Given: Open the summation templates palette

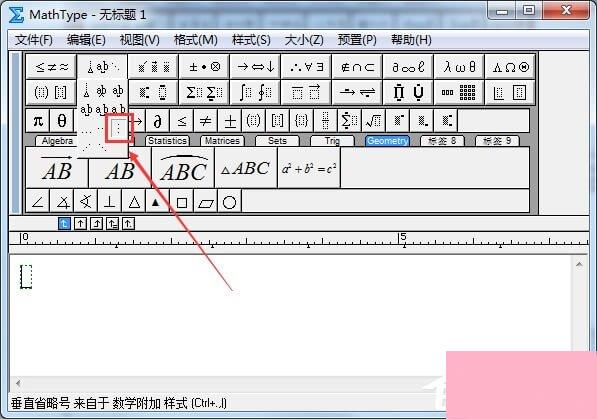Looking at the screenshot, I should pos(204,92).
